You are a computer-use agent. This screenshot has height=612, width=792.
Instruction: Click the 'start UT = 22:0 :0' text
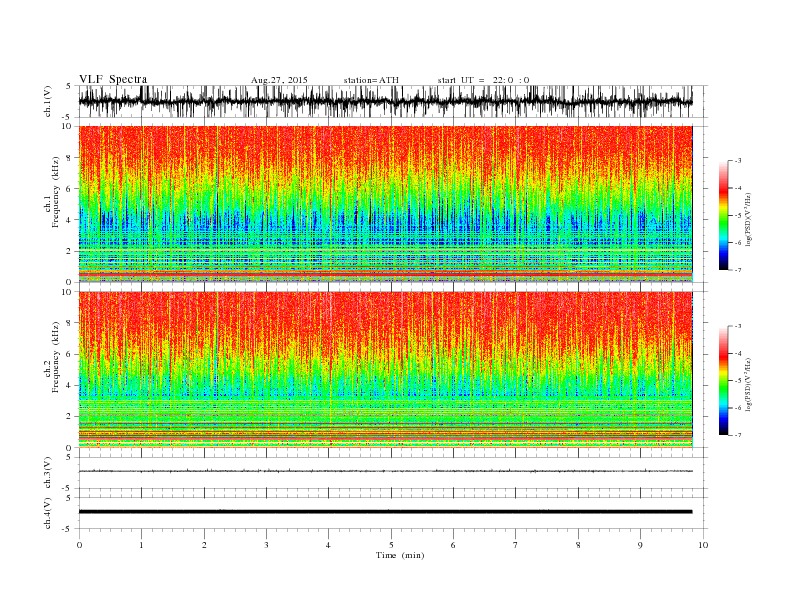tap(483, 80)
